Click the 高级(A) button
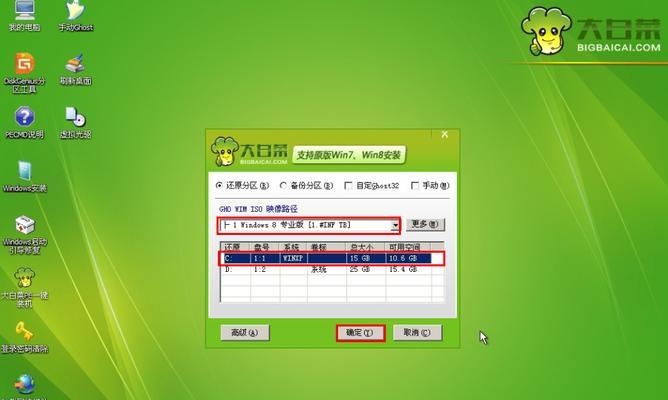The image size is (668, 400). click(x=245, y=333)
